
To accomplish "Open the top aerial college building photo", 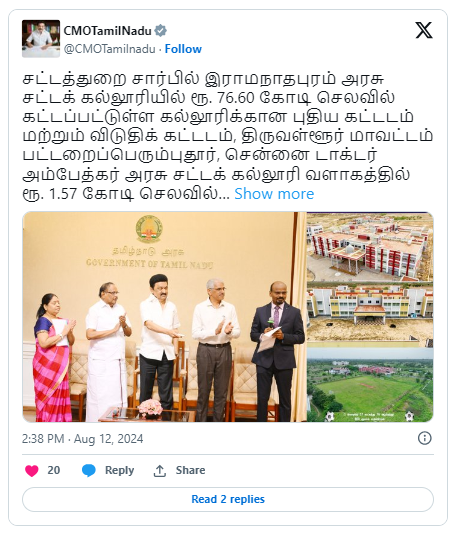I will tap(370, 246).
